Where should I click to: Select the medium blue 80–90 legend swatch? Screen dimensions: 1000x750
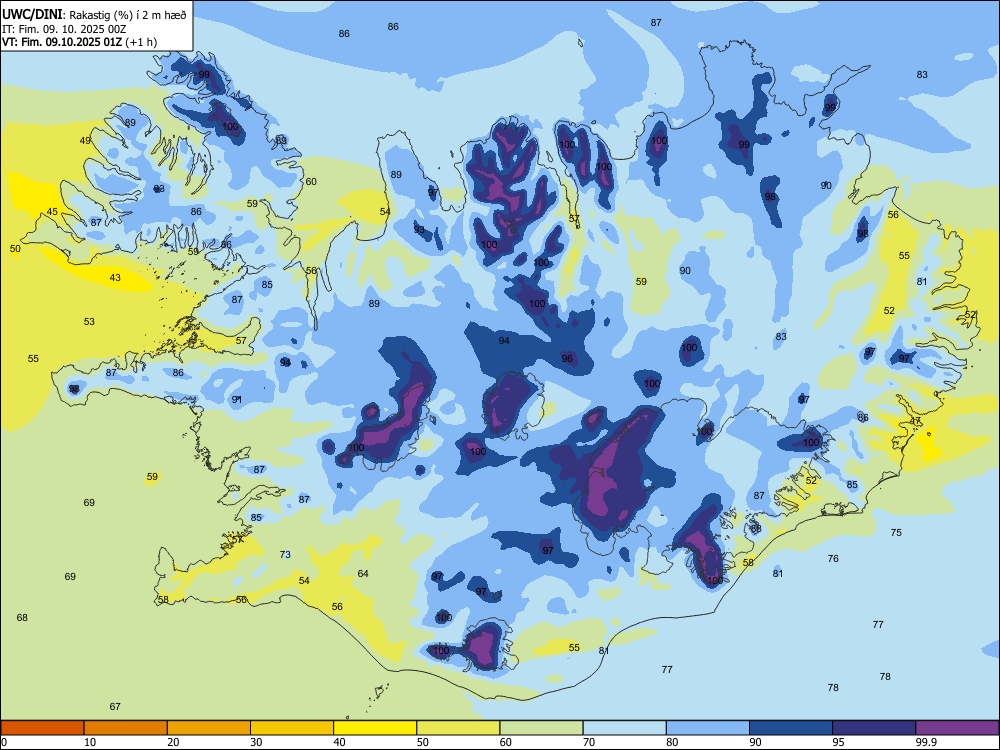point(708,728)
